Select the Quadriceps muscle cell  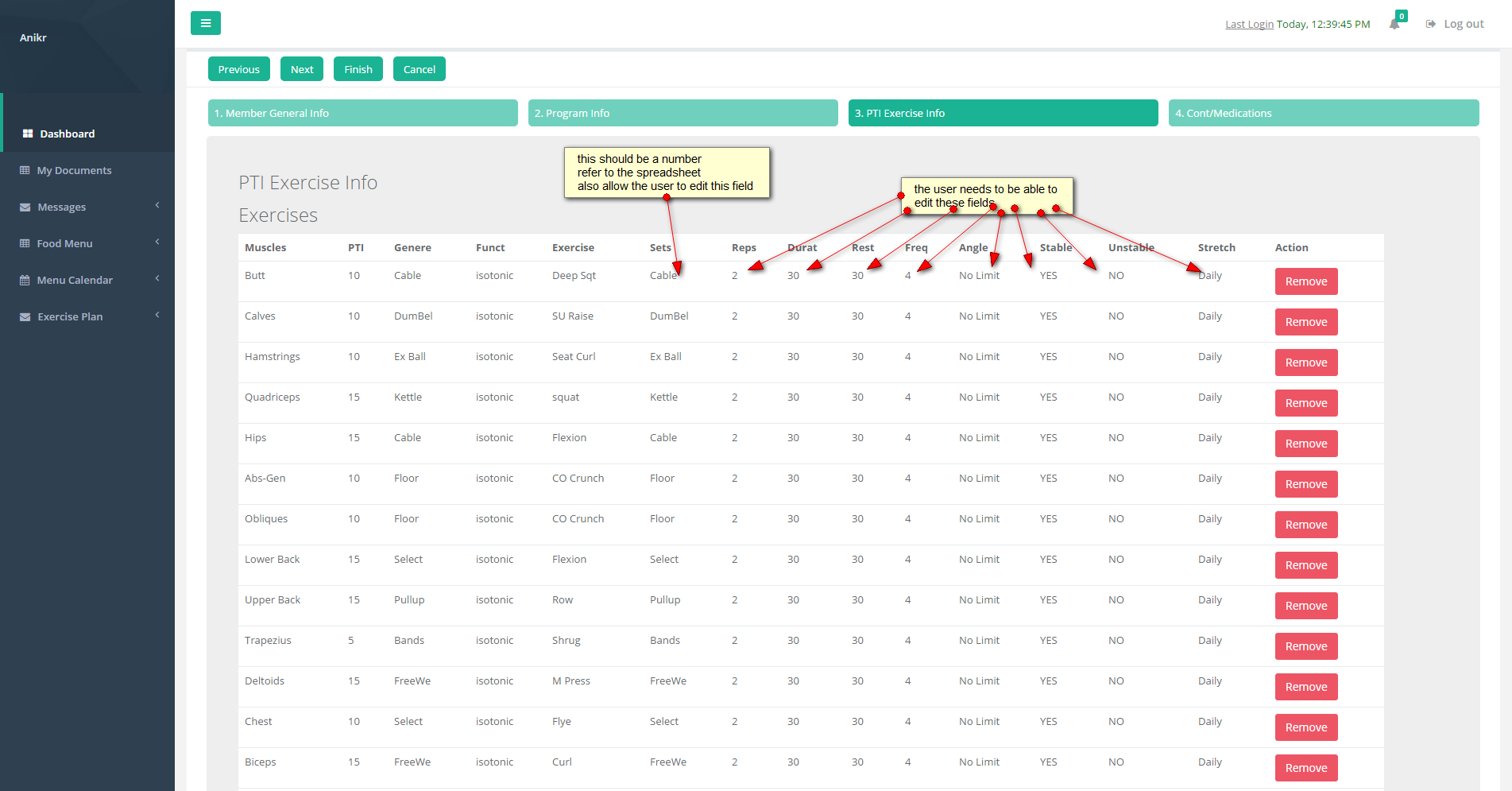click(x=273, y=397)
